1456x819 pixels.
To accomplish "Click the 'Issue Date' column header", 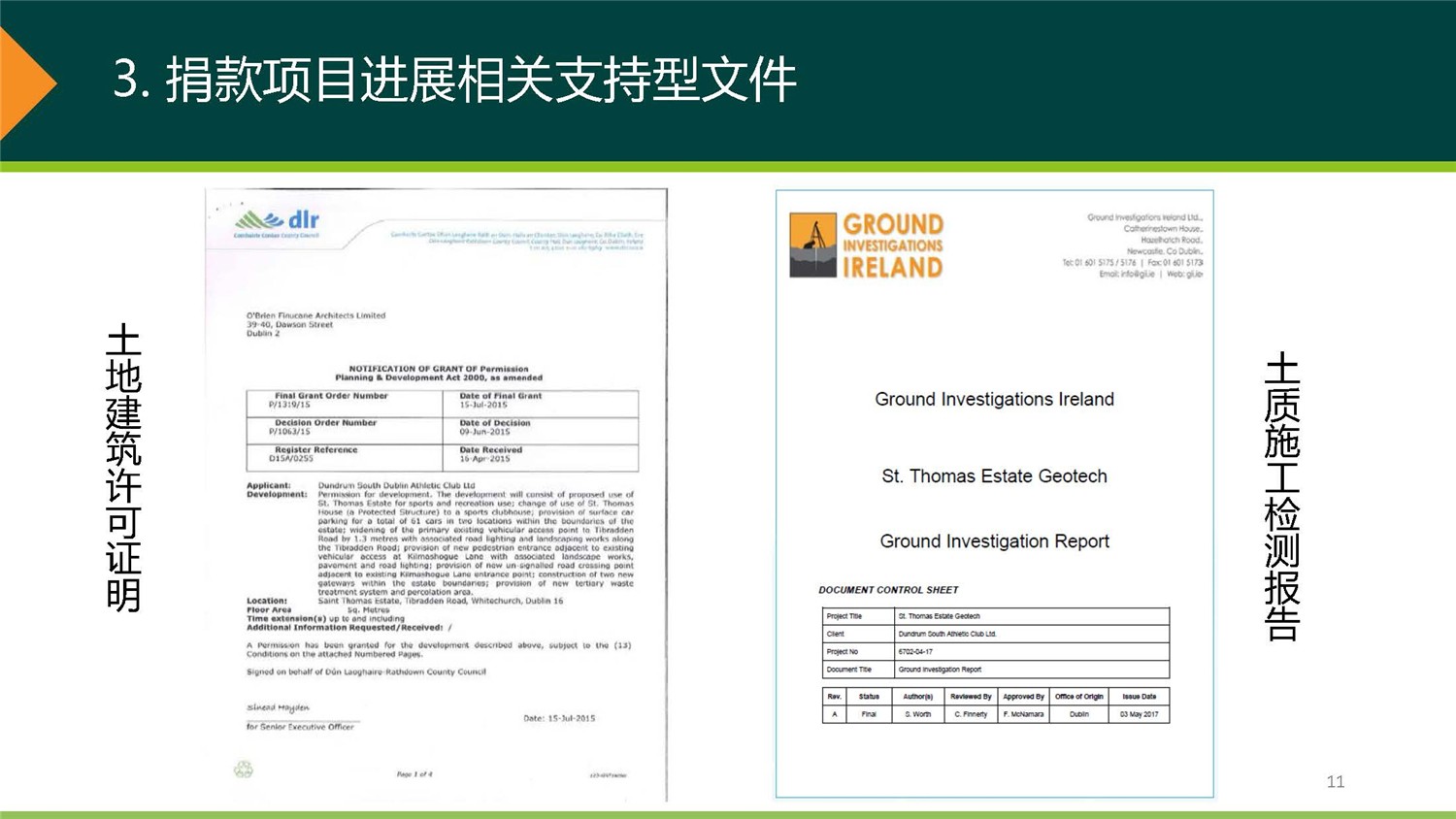I will click(1139, 697).
